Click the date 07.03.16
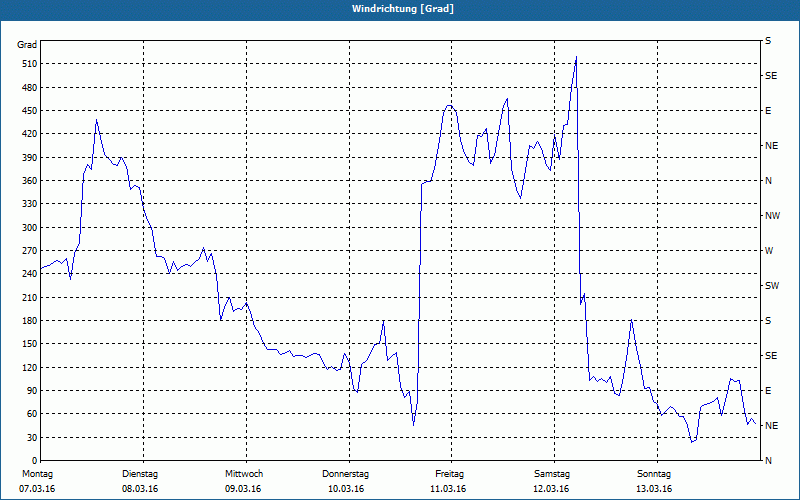 [37, 489]
